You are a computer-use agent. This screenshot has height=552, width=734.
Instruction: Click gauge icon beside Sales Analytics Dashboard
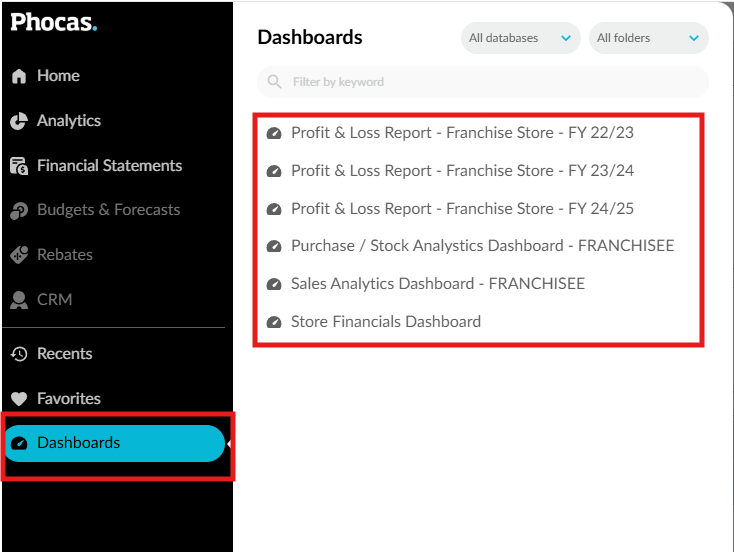[x=274, y=284]
